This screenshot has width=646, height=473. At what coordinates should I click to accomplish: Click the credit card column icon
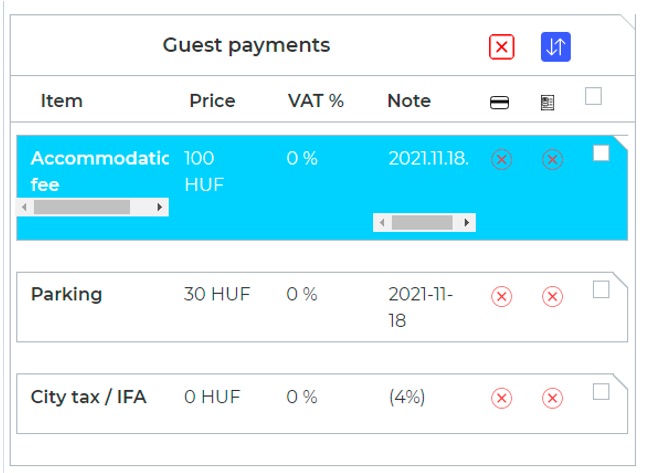pyautogui.click(x=499, y=102)
